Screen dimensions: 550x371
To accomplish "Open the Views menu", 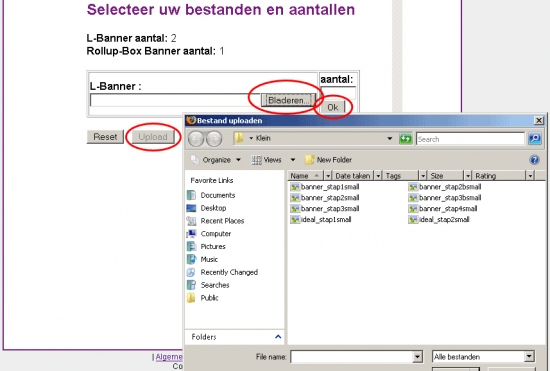I will [267, 160].
